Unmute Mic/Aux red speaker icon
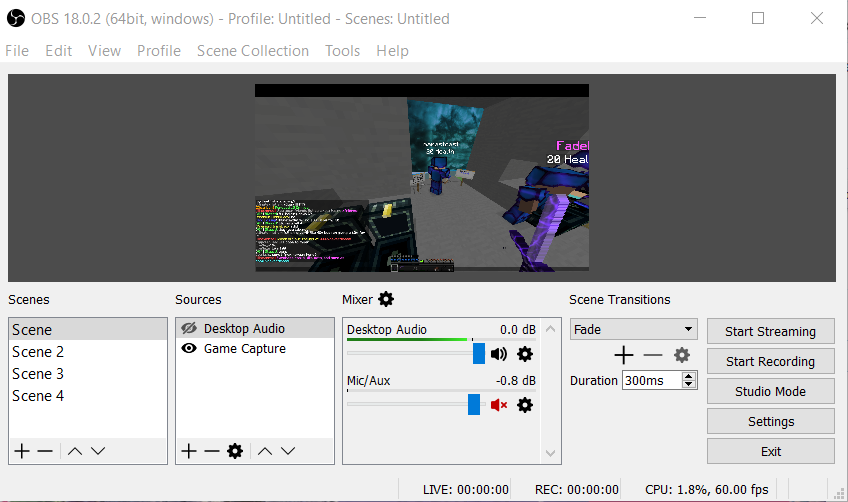This screenshot has height=502, width=848. click(499, 405)
